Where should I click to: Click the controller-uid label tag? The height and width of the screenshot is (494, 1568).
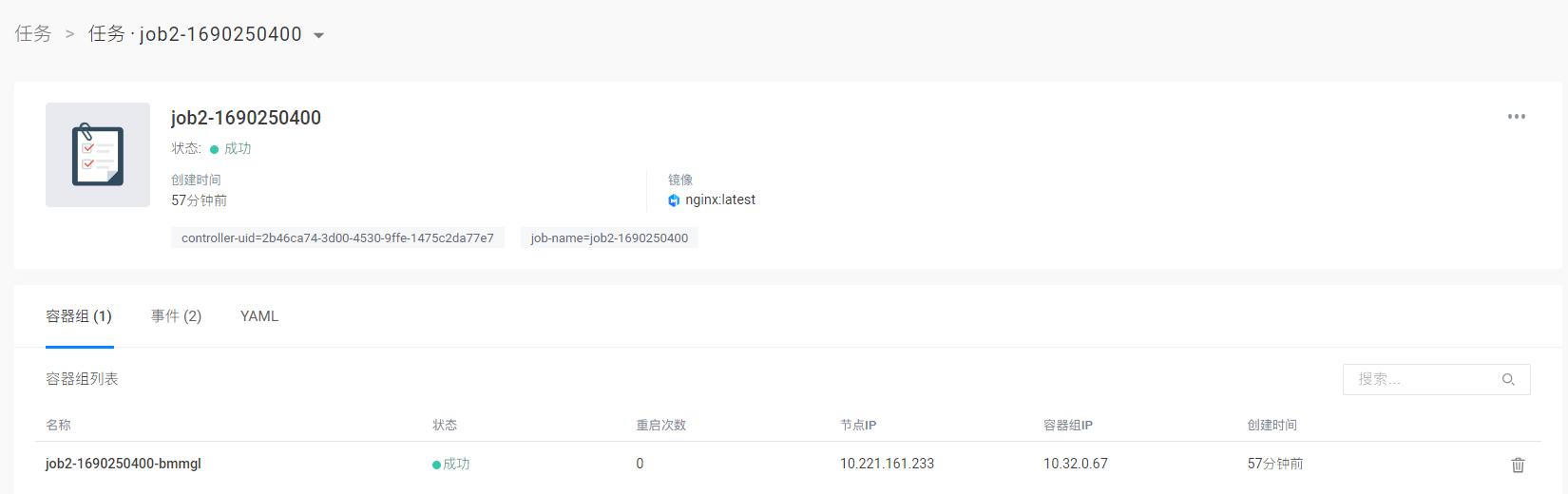(337, 237)
